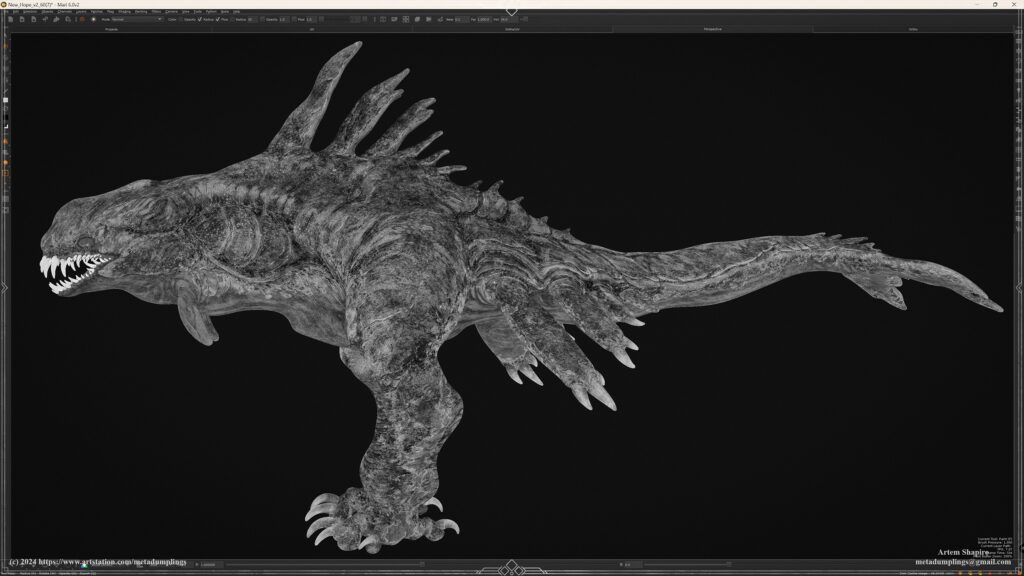Switch to the UV view tab
Screen dimensions: 1024x576
[x=311, y=29]
